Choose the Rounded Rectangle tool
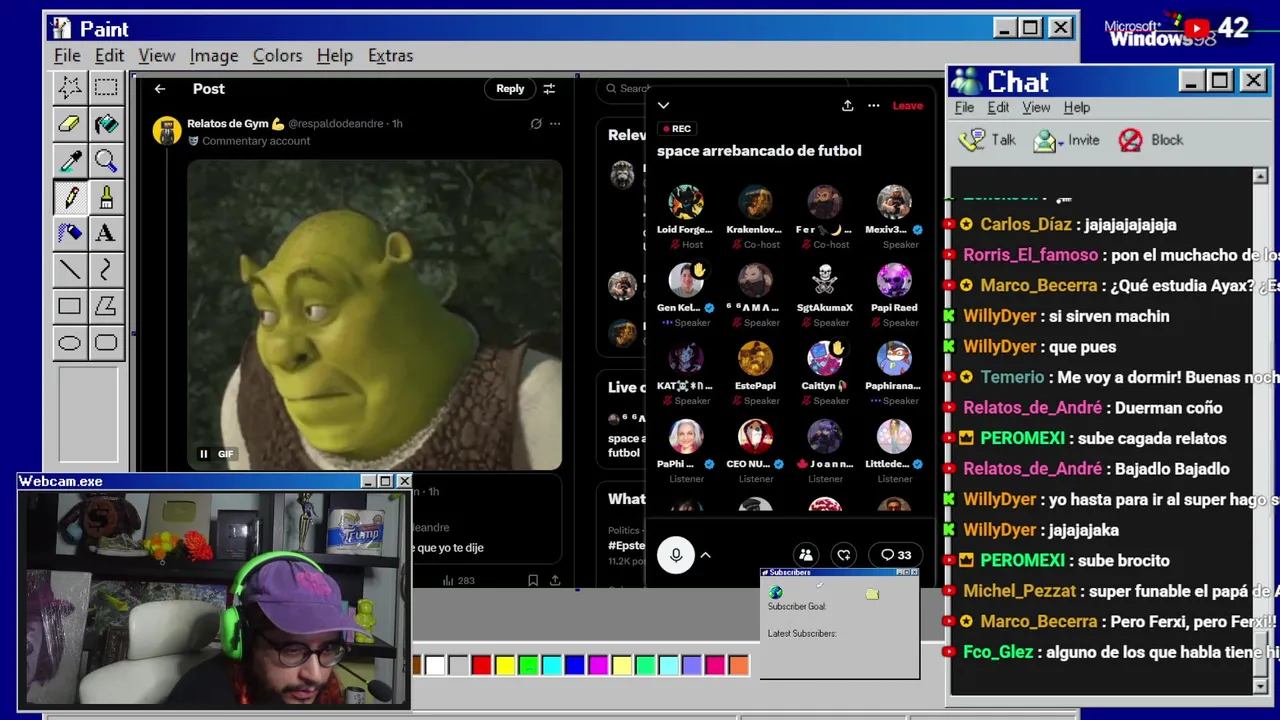Screen dimensions: 1280x720 click(x=105, y=343)
